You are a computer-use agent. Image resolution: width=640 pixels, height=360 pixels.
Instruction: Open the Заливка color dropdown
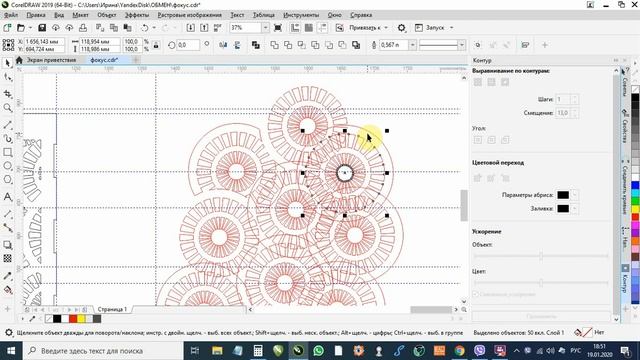575,209
